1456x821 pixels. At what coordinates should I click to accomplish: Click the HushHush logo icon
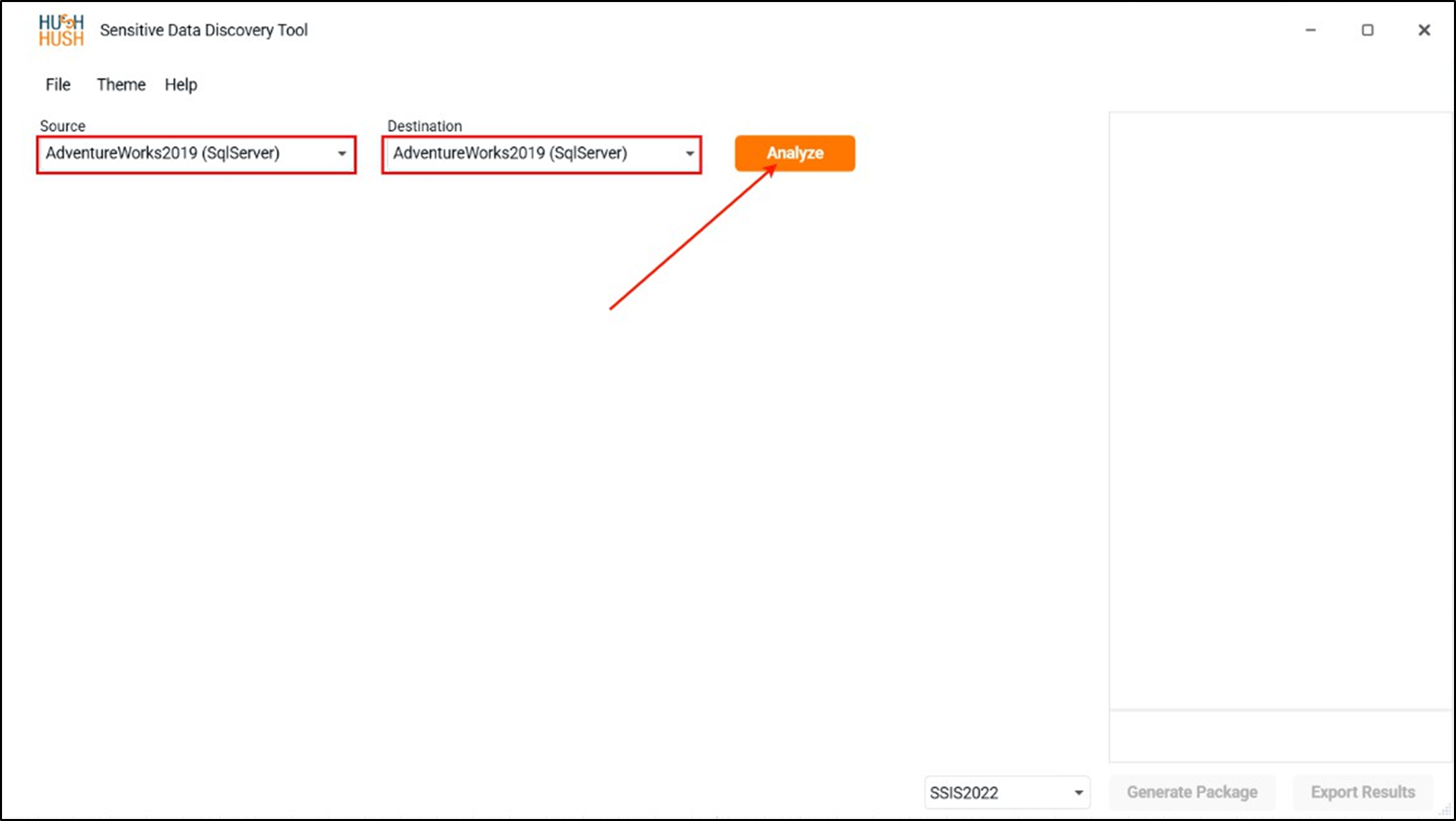[61, 30]
